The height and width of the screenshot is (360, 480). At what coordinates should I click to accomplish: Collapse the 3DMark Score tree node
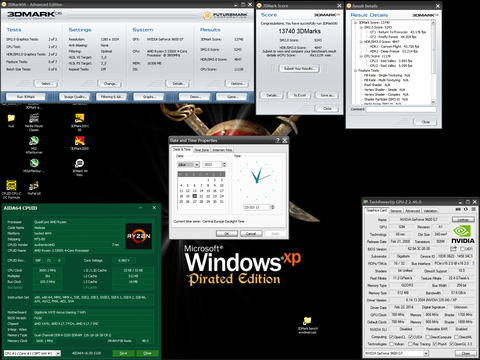pos(355,23)
